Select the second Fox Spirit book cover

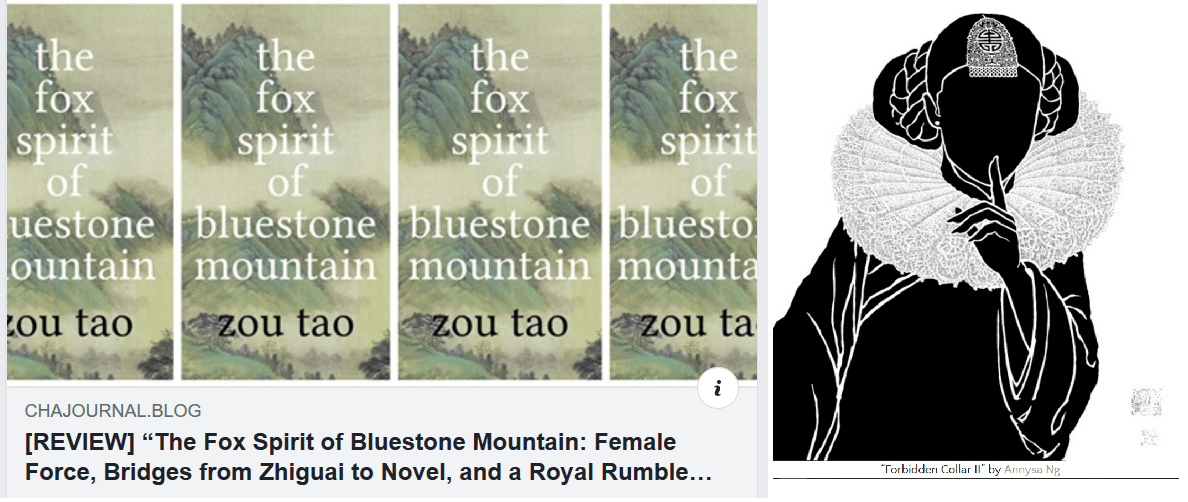click(286, 192)
